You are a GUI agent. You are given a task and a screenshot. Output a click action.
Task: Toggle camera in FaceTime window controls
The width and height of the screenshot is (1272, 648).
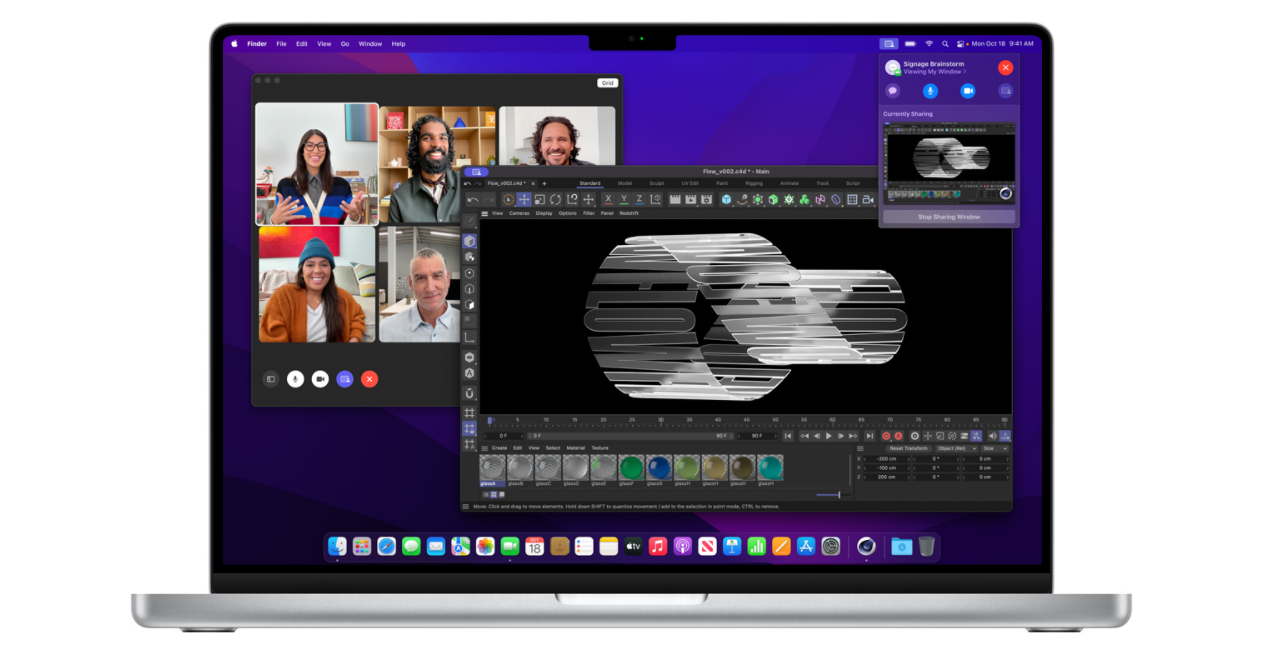click(x=320, y=379)
